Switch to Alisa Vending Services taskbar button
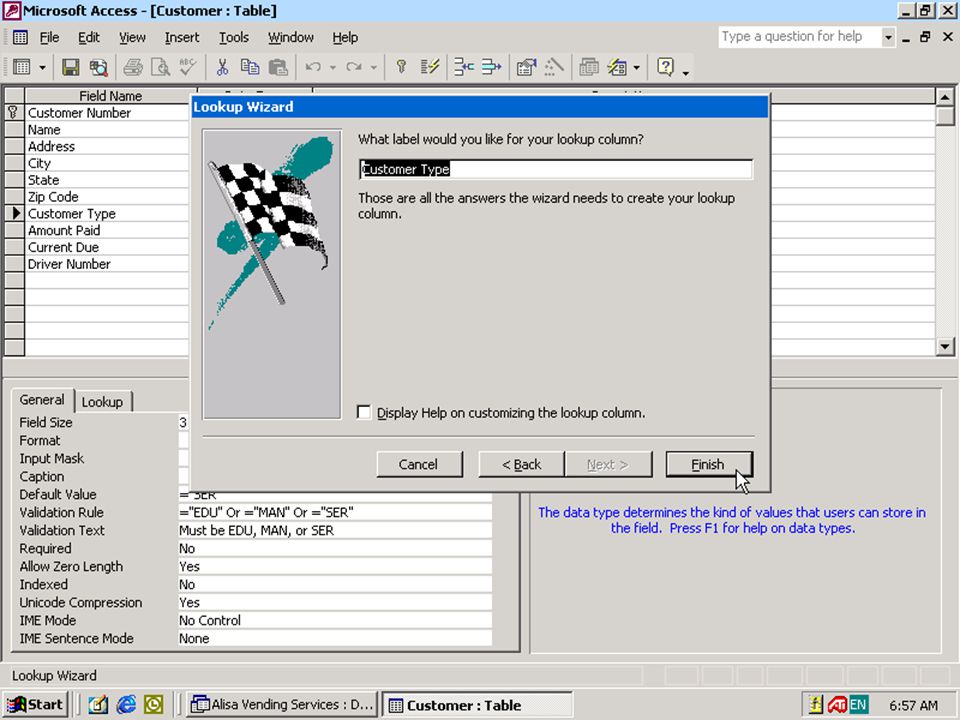 (x=282, y=705)
